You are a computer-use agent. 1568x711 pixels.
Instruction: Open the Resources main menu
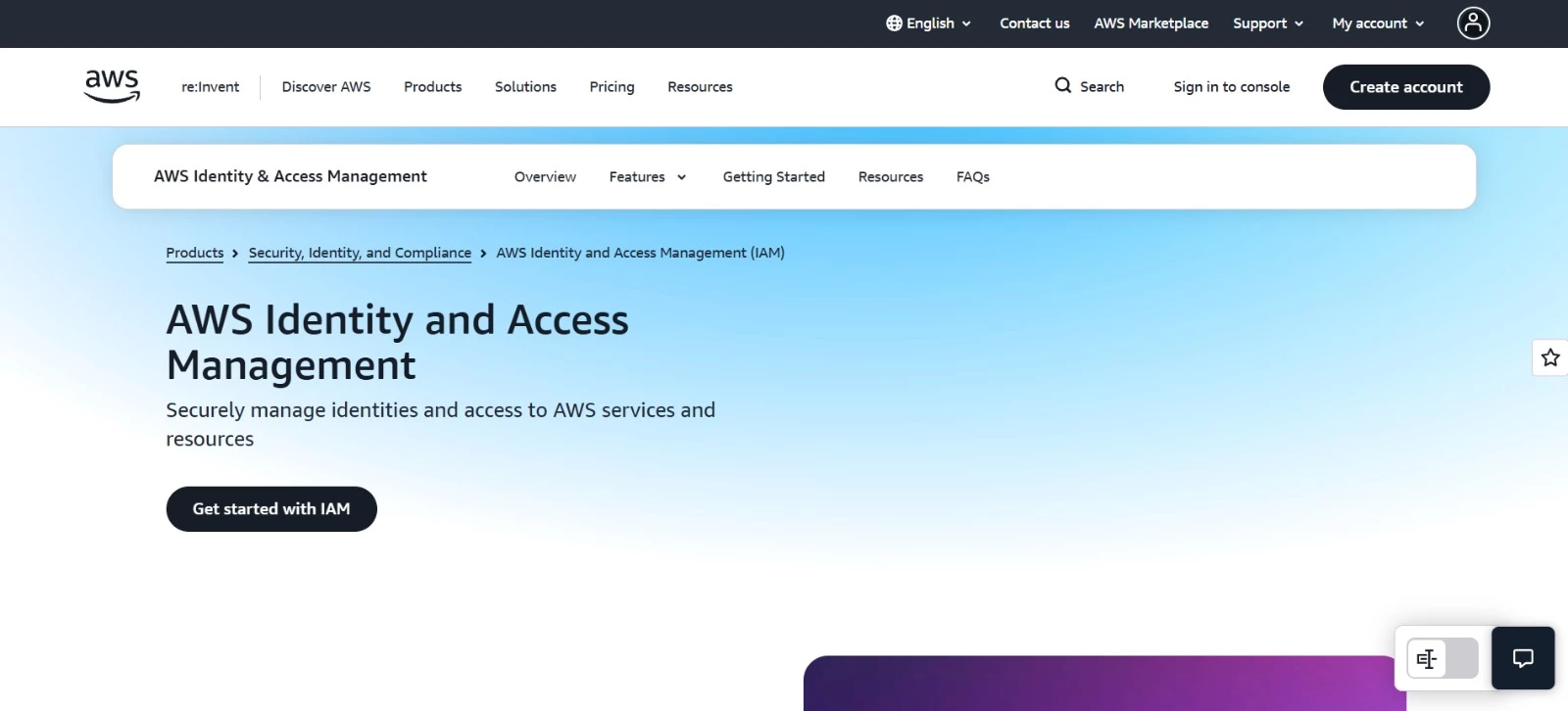(x=700, y=87)
